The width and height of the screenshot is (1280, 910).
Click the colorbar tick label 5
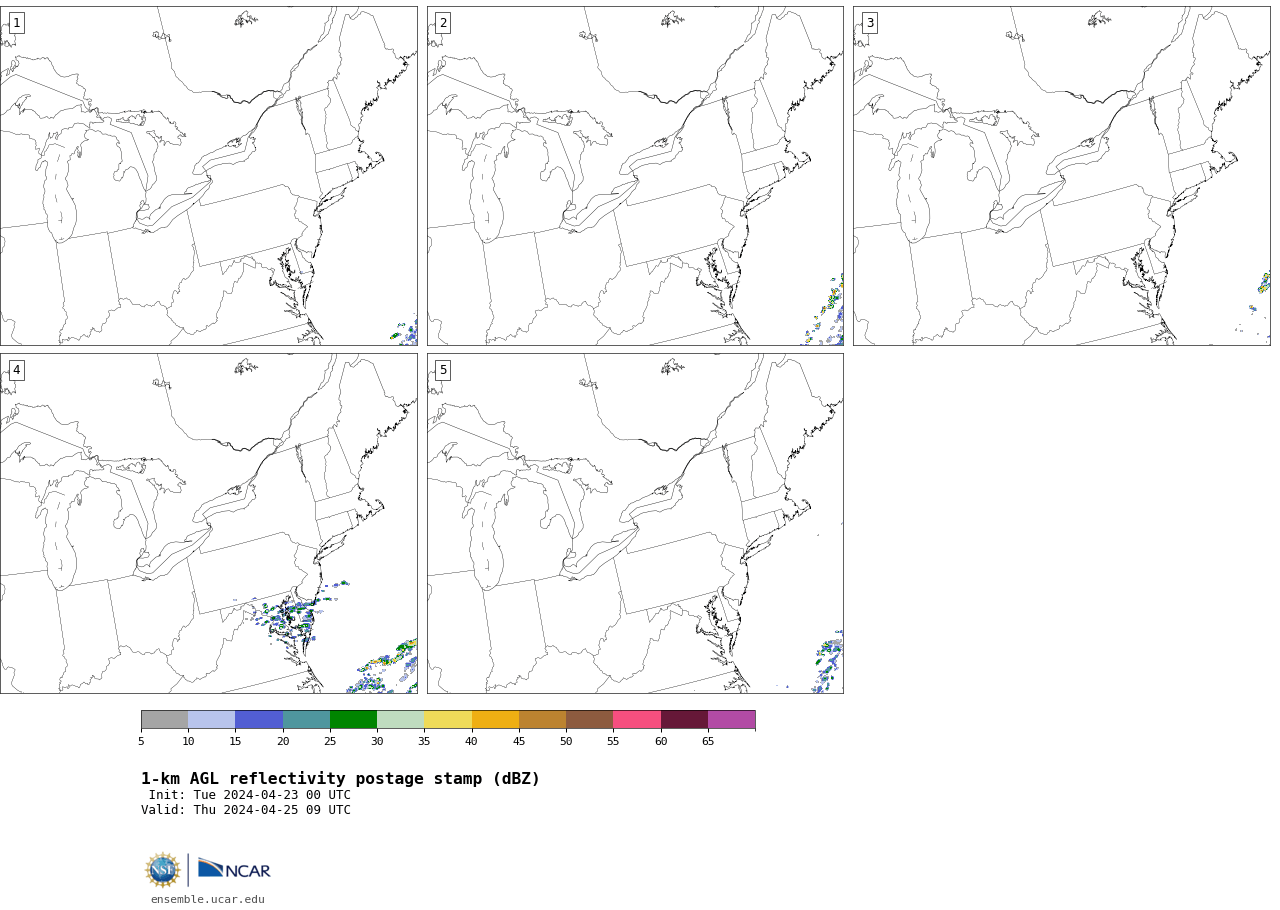coord(141,742)
